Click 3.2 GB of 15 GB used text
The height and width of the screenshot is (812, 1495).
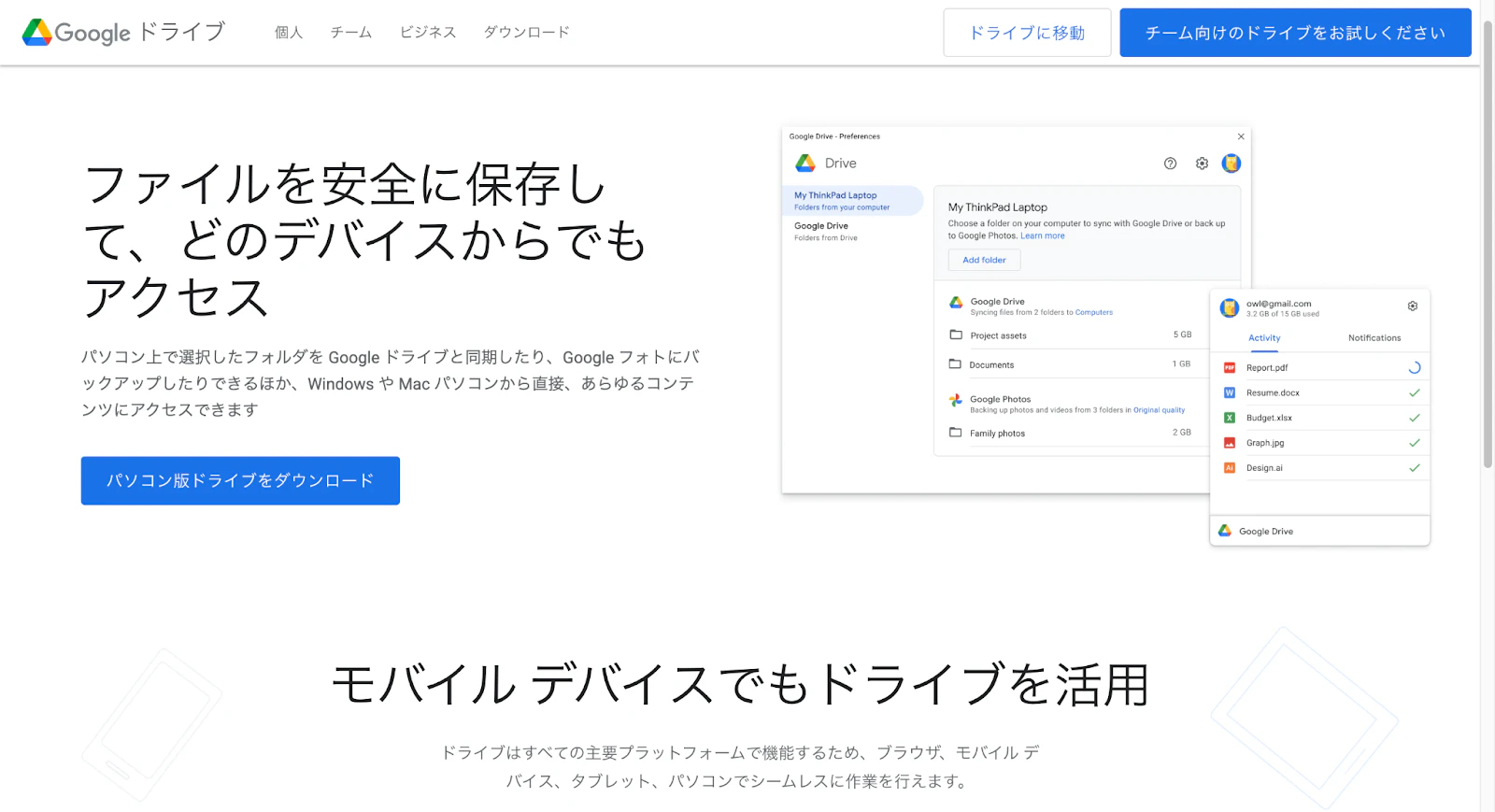(x=1283, y=314)
